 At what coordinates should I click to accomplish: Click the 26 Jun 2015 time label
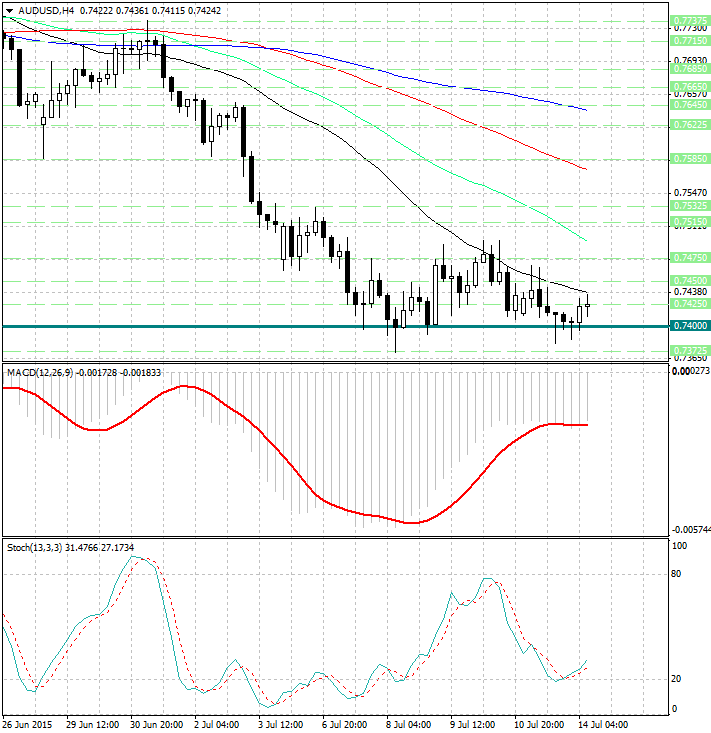28,723
